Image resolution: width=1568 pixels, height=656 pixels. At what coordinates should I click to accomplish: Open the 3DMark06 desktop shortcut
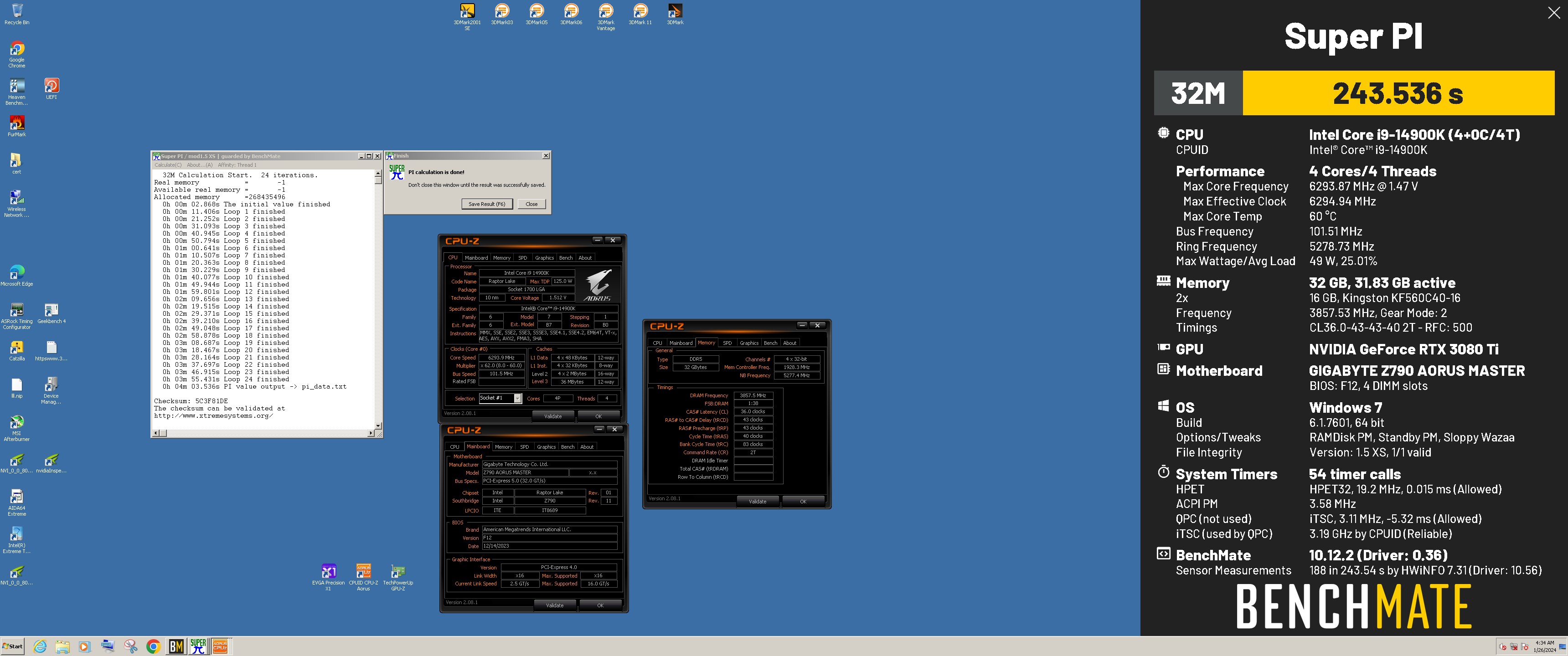point(571,14)
